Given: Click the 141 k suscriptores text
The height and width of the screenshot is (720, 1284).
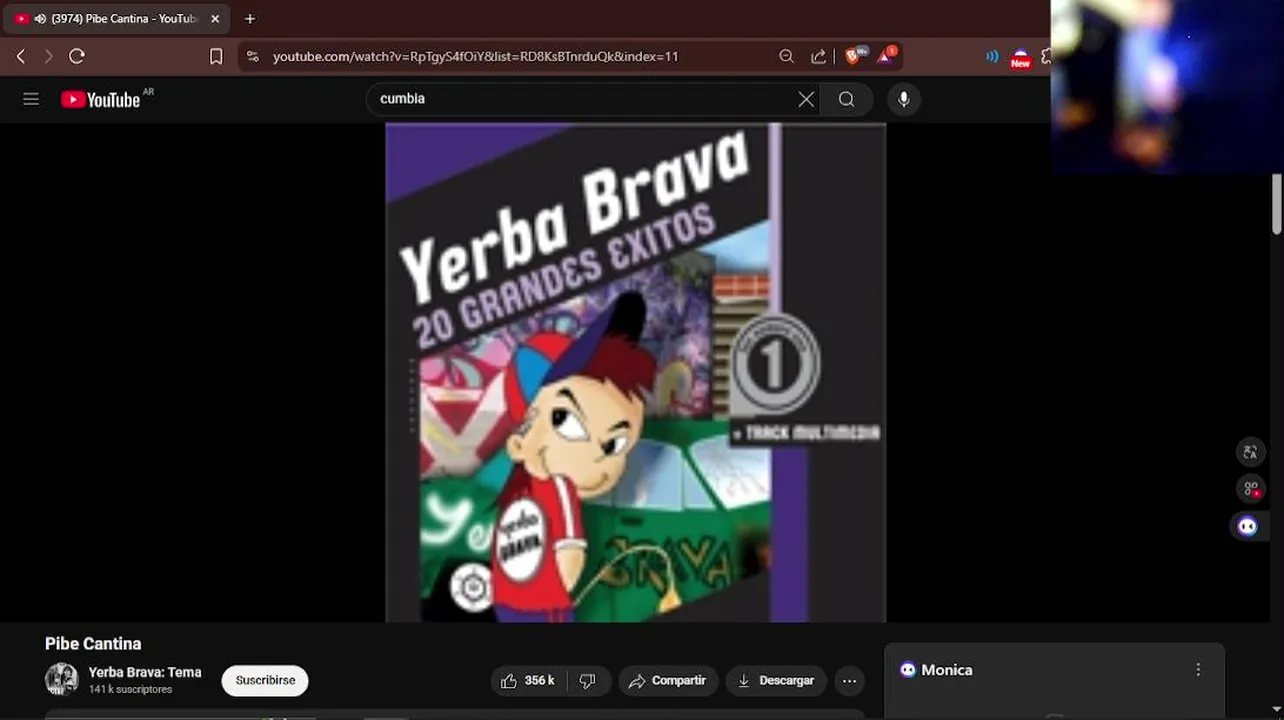Looking at the screenshot, I should tap(130, 690).
